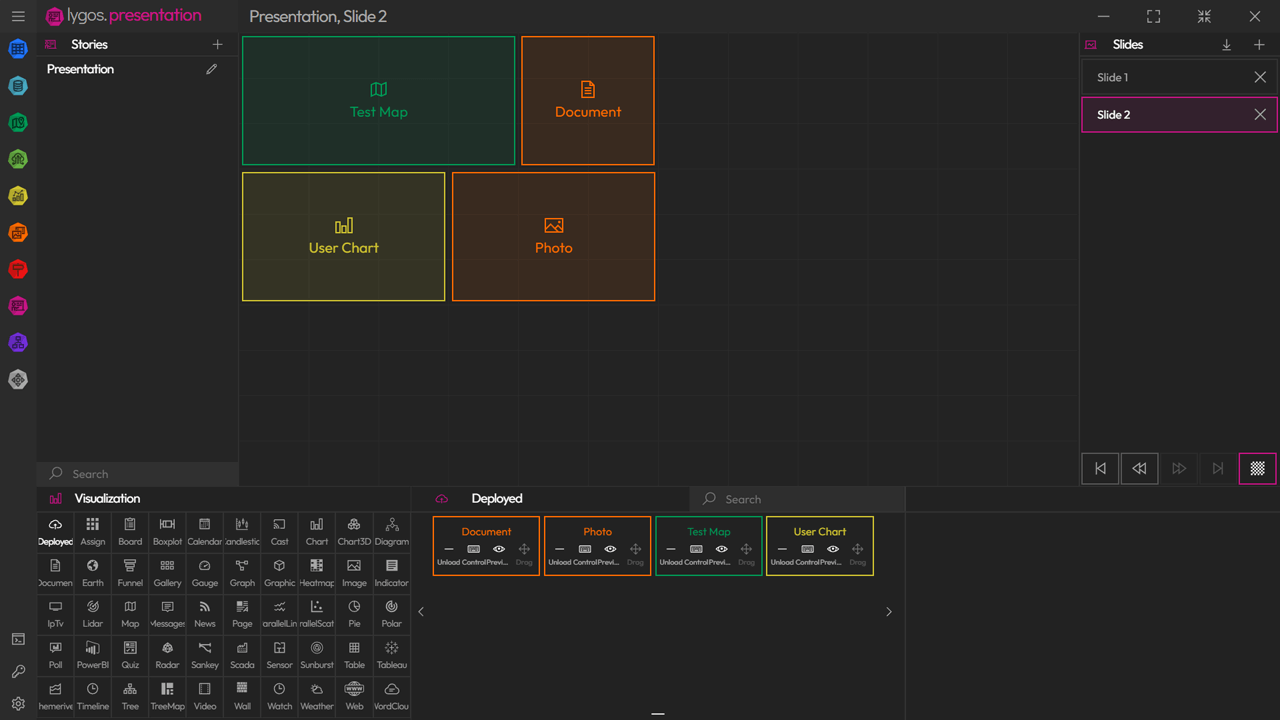Viewport: 1280px width, 720px height.
Task: Open the Sankey visualization
Action: [x=204, y=653]
